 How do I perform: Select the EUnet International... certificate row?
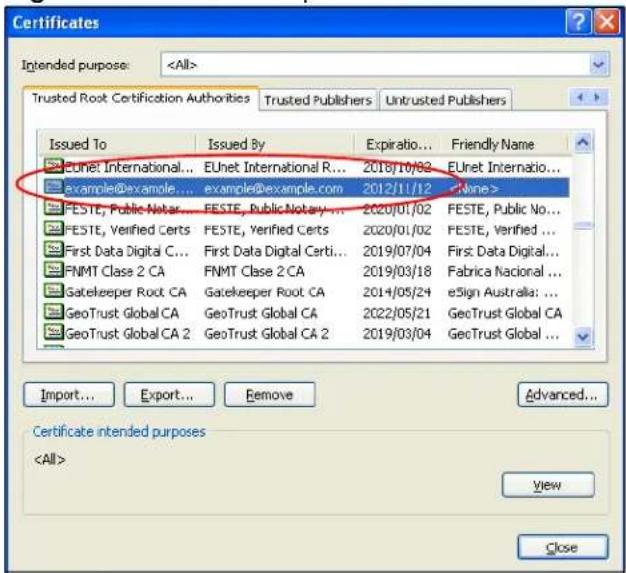pyautogui.click(x=306, y=167)
